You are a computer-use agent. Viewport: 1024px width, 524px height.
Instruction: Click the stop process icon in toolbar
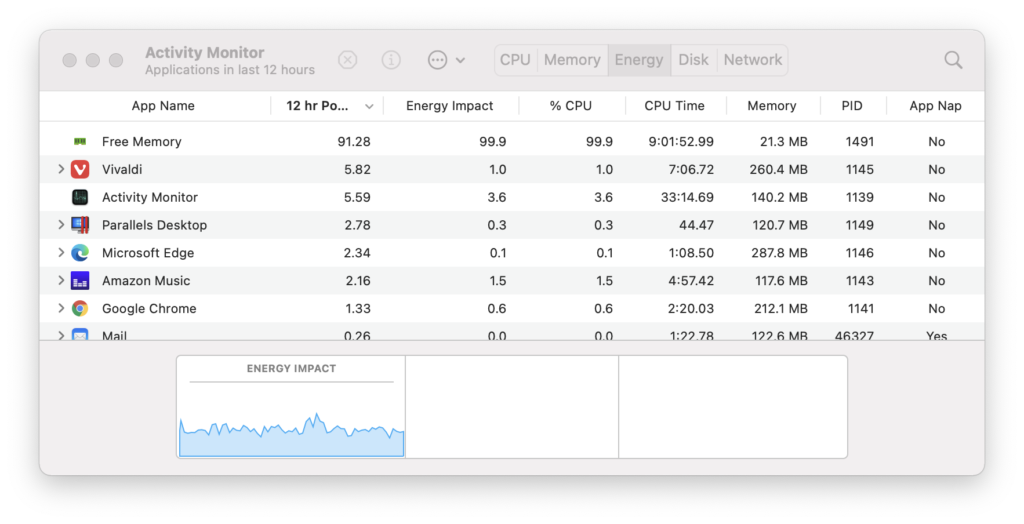coord(347,60)
